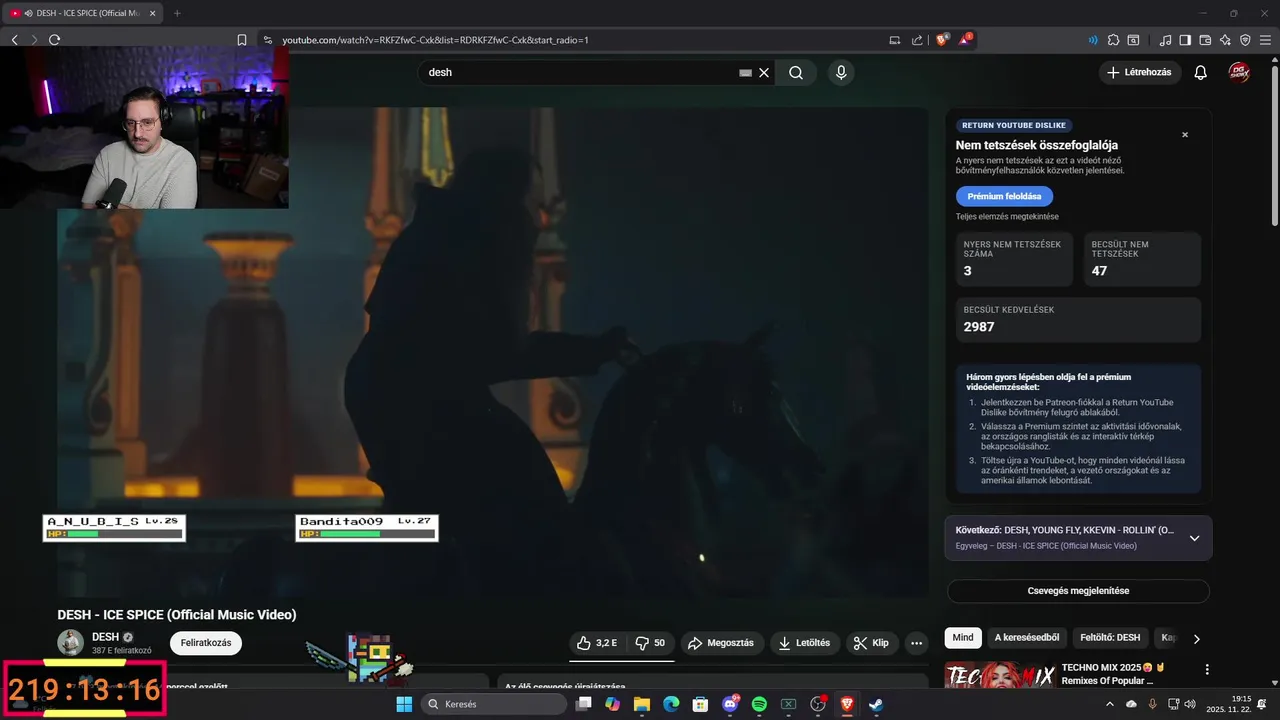Image resolution: width=1280 pixels, height=720 pixels.
Task: Open the Klip scissors button
Action: [871, 643]
